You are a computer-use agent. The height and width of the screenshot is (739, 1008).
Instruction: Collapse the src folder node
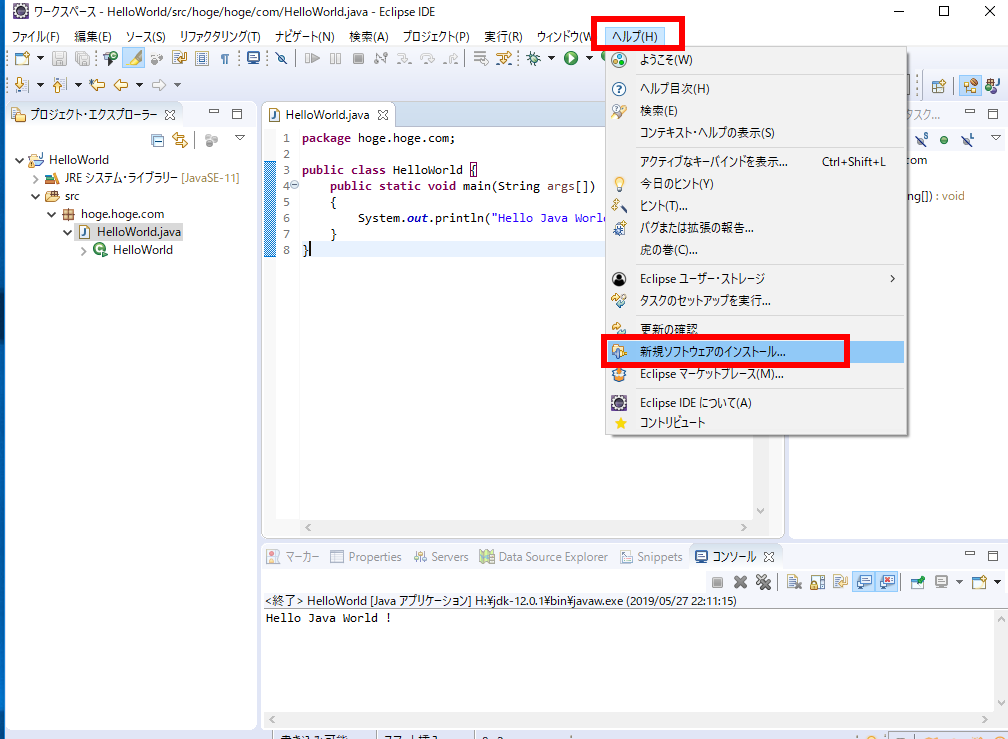tap(35, 197)
